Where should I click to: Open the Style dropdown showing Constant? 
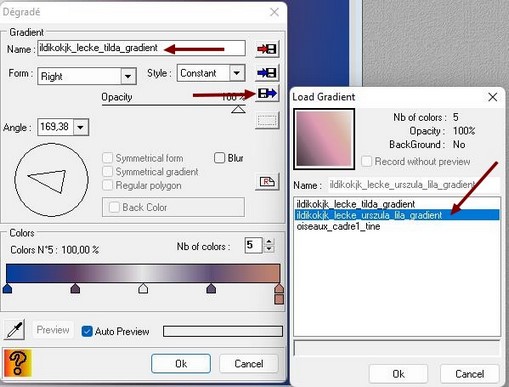tap(237, 73)
